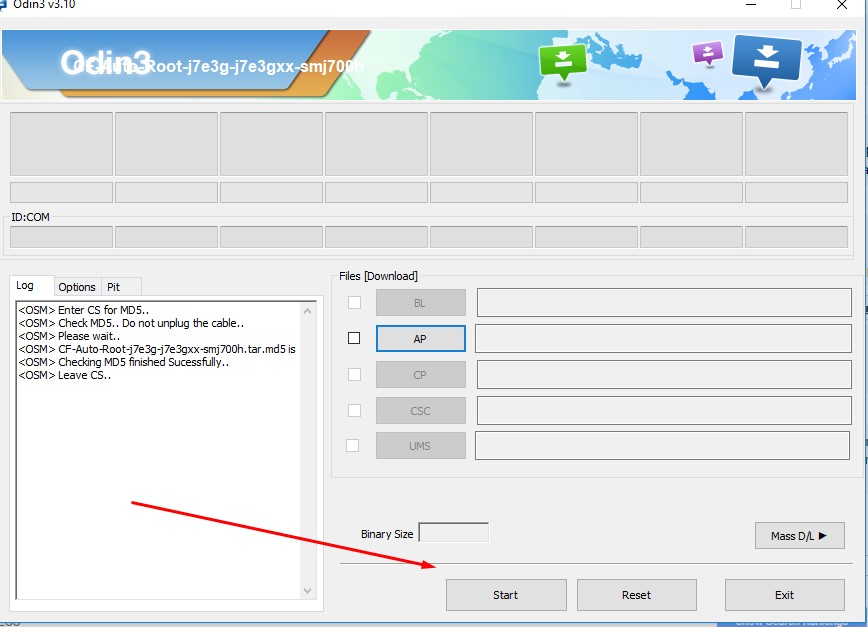Screen dimensions: 868x627
Task: Click the purple download icon in banner
Action: pos(707,54)
